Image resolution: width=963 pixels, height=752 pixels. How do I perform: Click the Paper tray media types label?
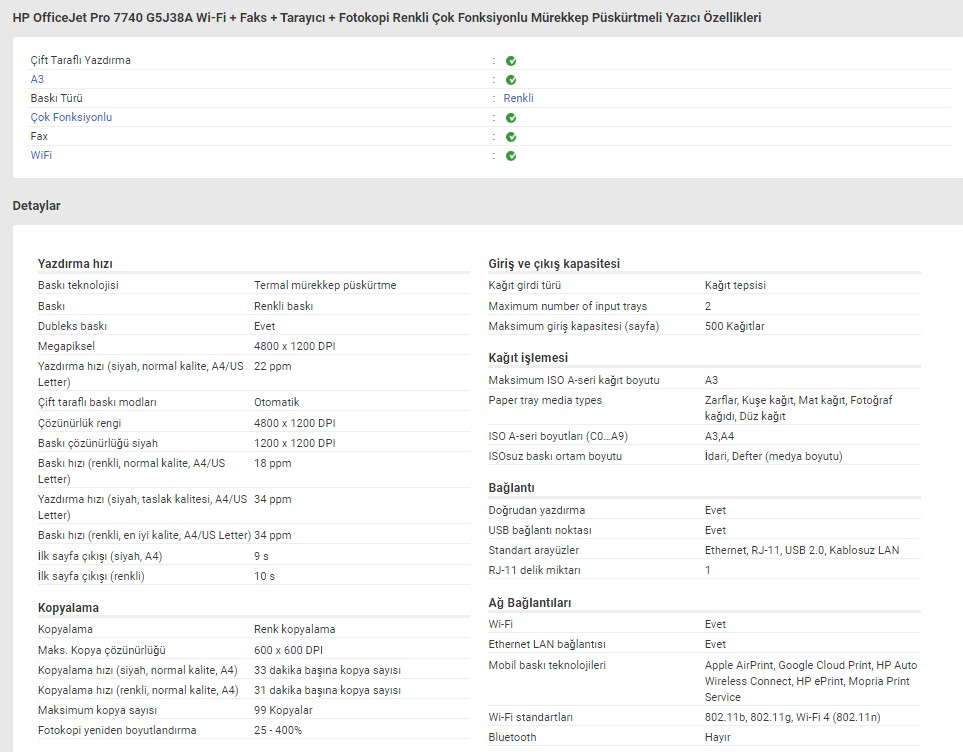(545, 400)
